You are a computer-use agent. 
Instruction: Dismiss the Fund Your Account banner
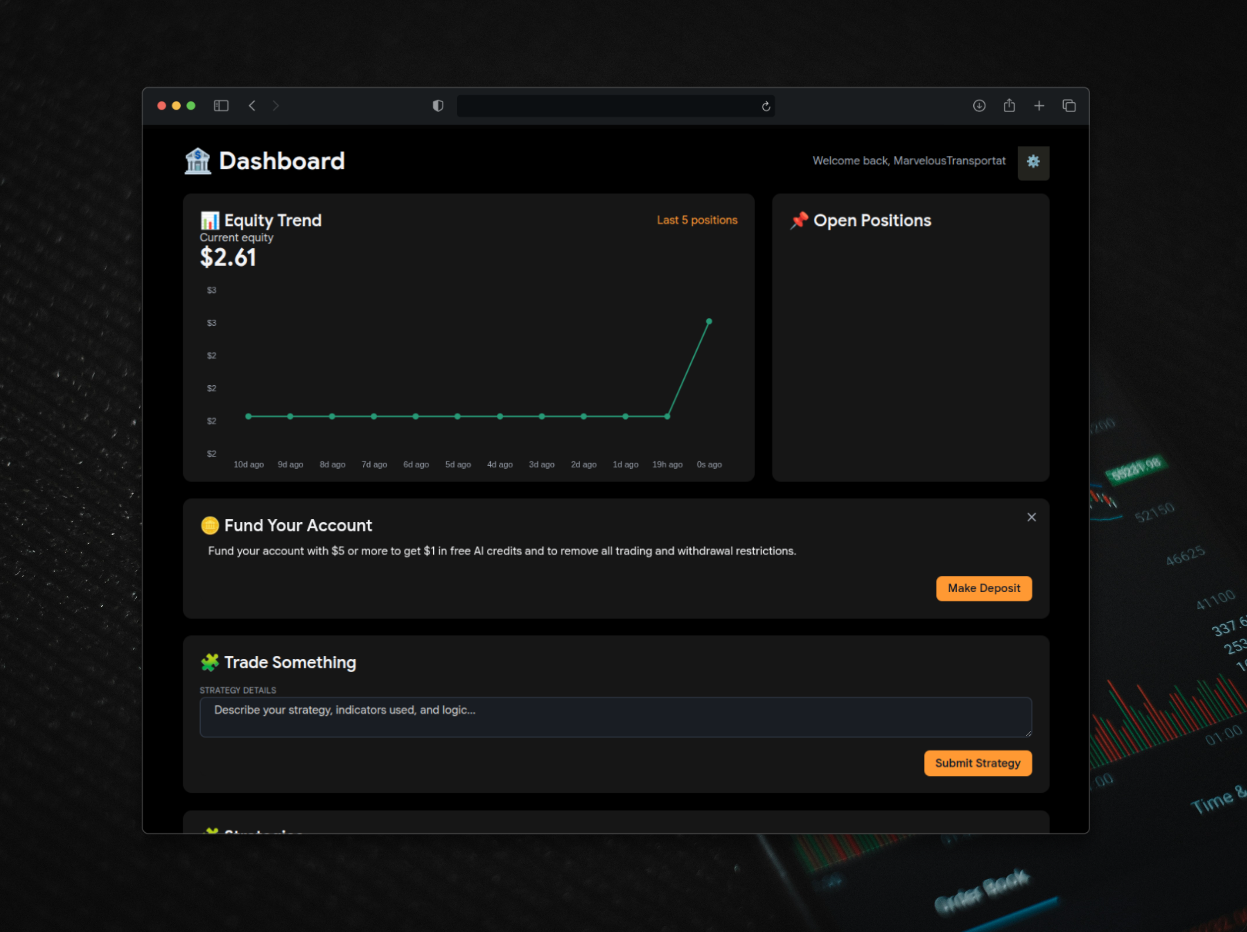pos(1031,517)
